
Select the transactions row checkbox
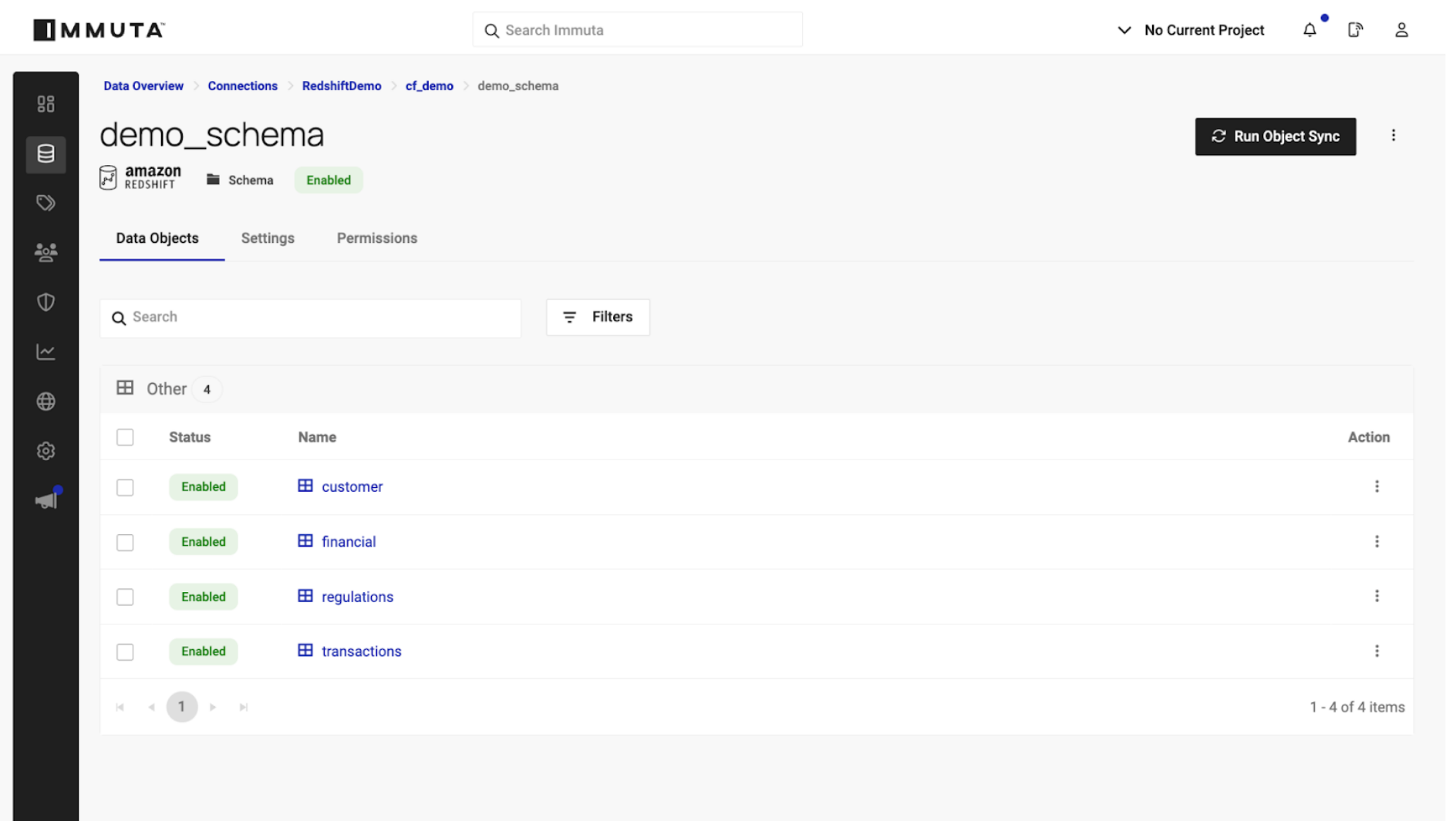click(125, 652)
